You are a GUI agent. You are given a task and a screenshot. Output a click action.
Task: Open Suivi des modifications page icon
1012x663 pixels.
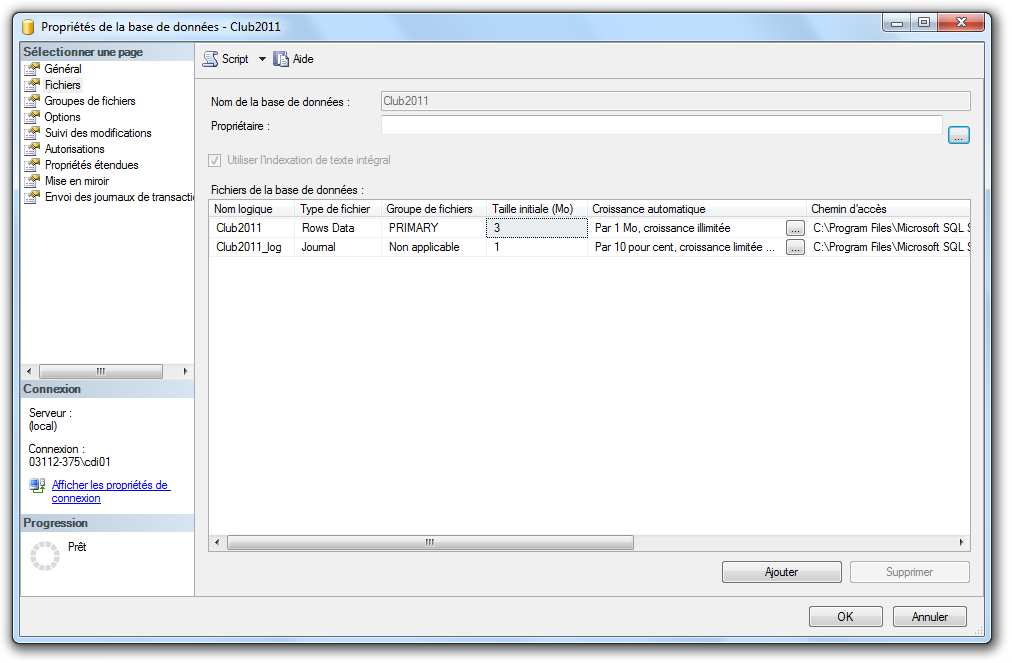[31, 133]
